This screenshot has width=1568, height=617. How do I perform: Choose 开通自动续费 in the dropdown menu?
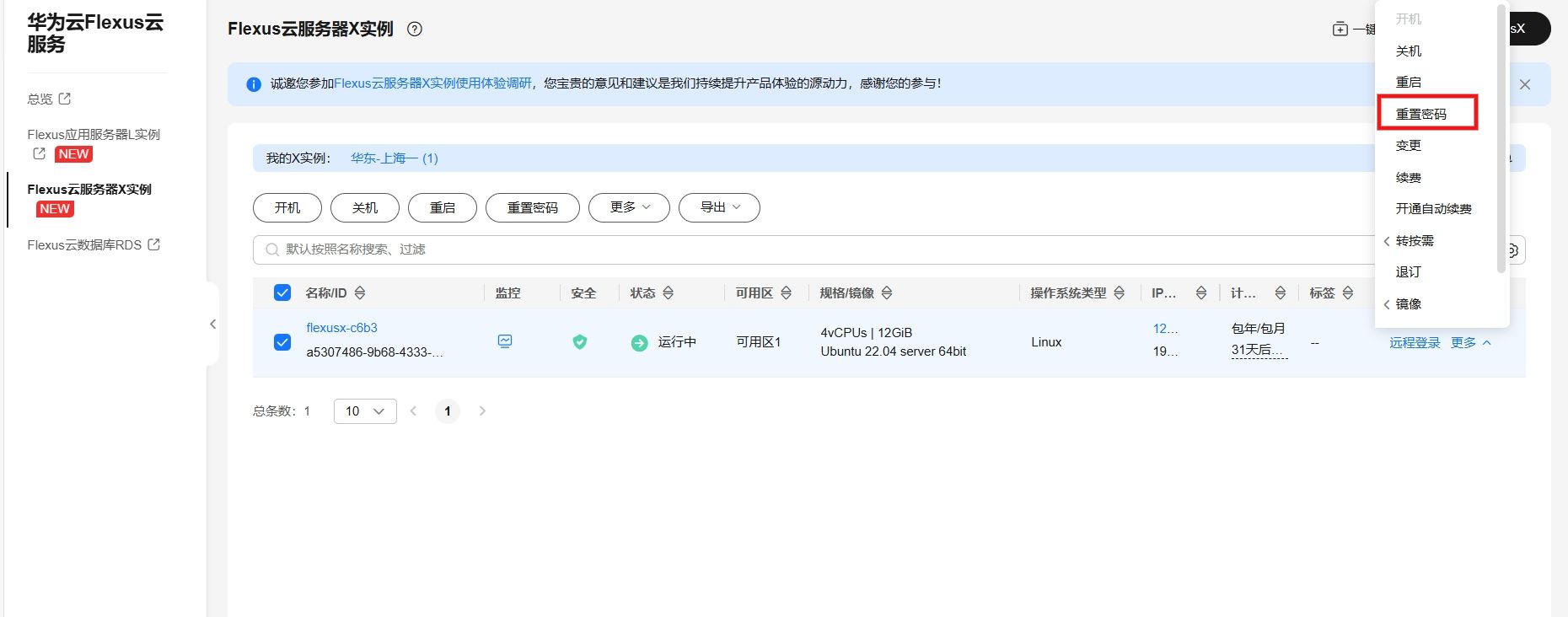(x=1434, y=209)
